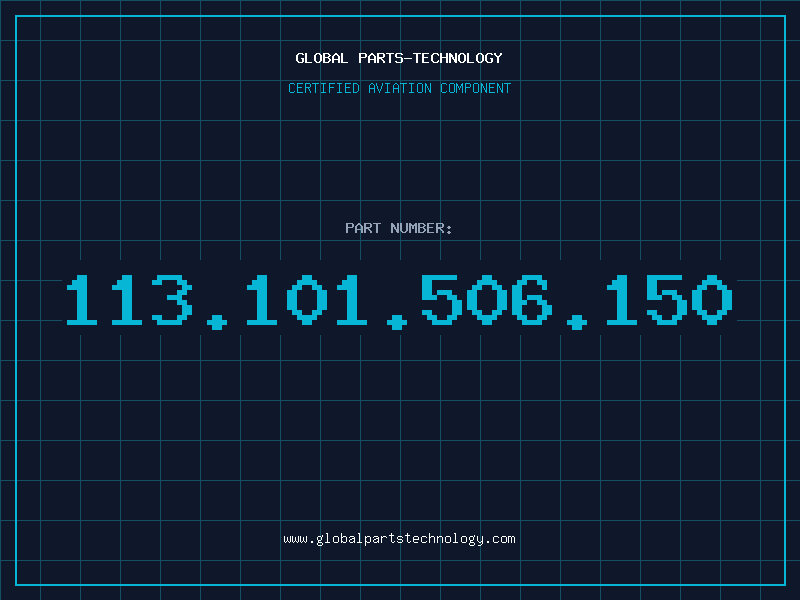The width and height of the screenshot is (800, 600).
Task: Click the GLOBAL PARTS-TECHNOLOGY heading
Action: tap(399, 58)
